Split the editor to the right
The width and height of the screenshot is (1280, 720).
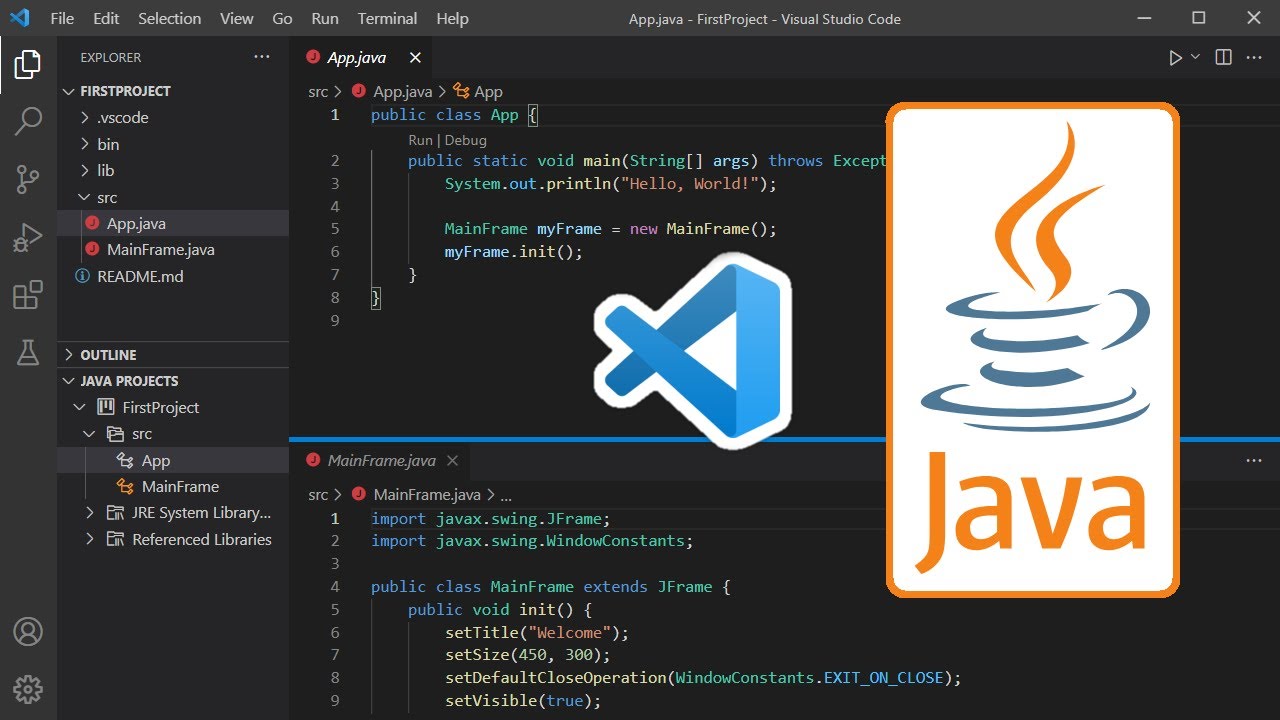(x=1223, y=58)
